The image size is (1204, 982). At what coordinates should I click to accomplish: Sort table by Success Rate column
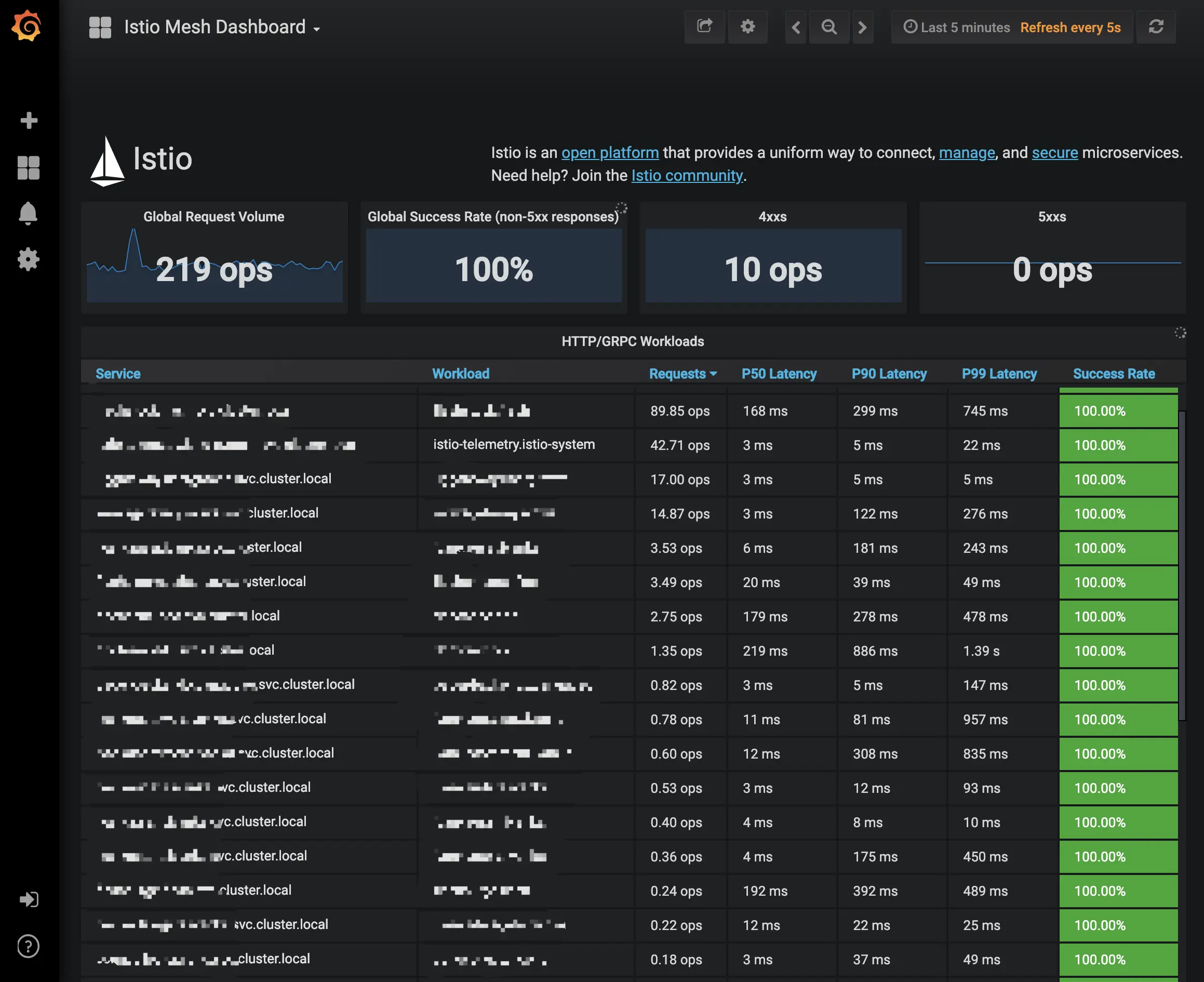[x=1114, y=374]
